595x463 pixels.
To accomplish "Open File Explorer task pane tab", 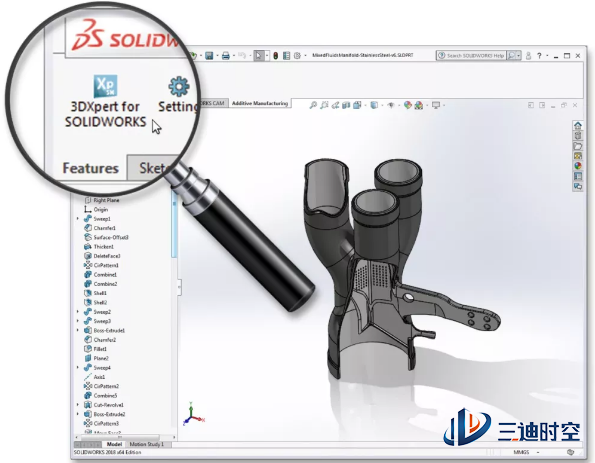I will click(578, 146).
